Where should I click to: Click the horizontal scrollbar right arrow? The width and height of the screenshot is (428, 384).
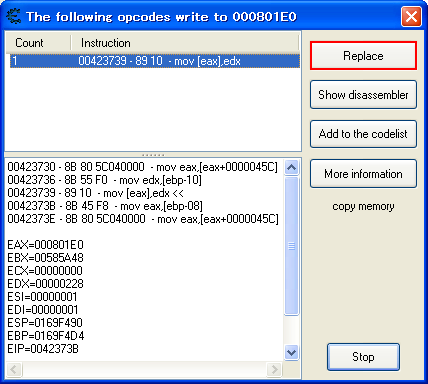coord(274,369)
